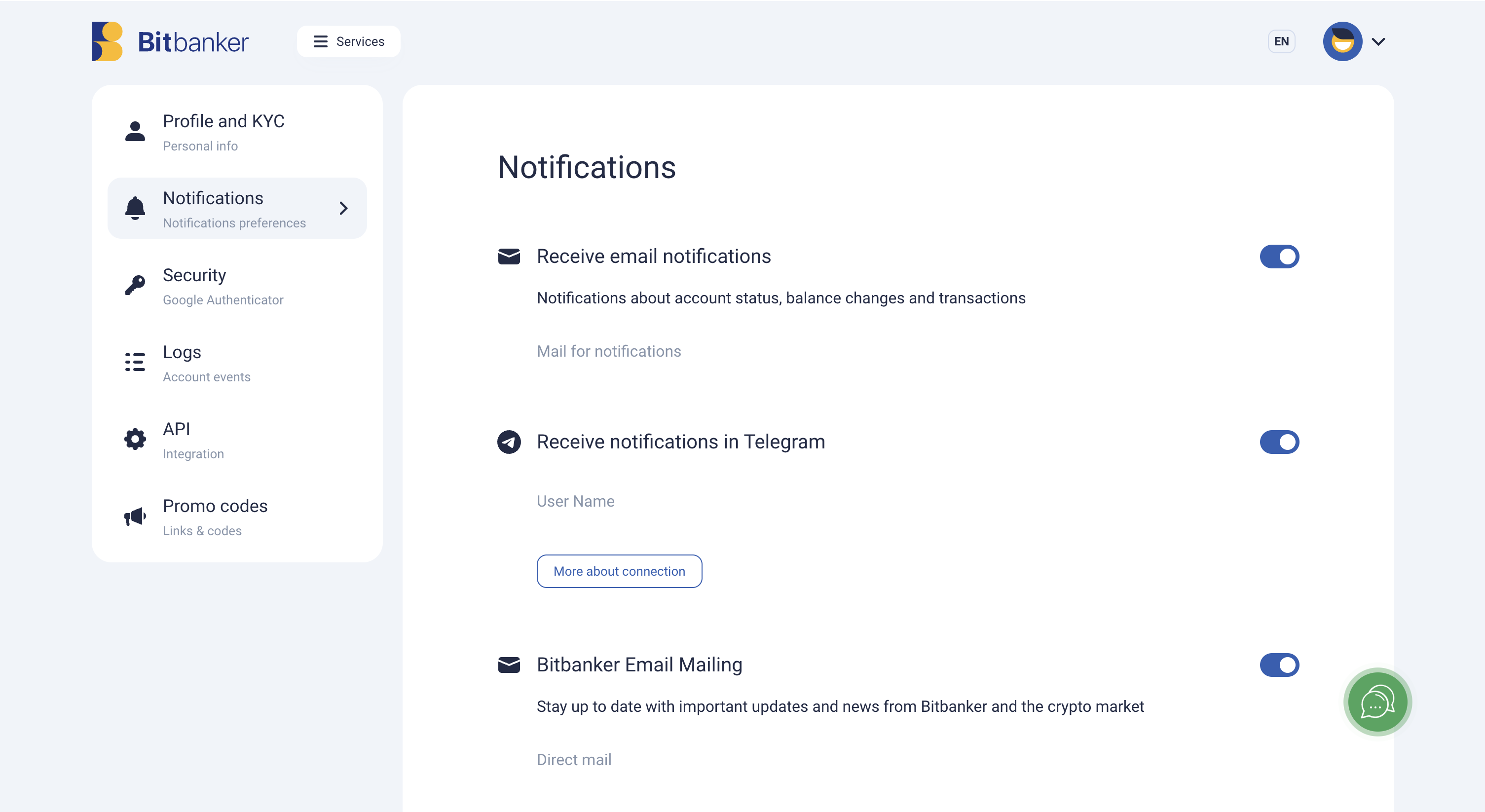
Task: Click the Notifications chevron arrow
Action: 343,208
